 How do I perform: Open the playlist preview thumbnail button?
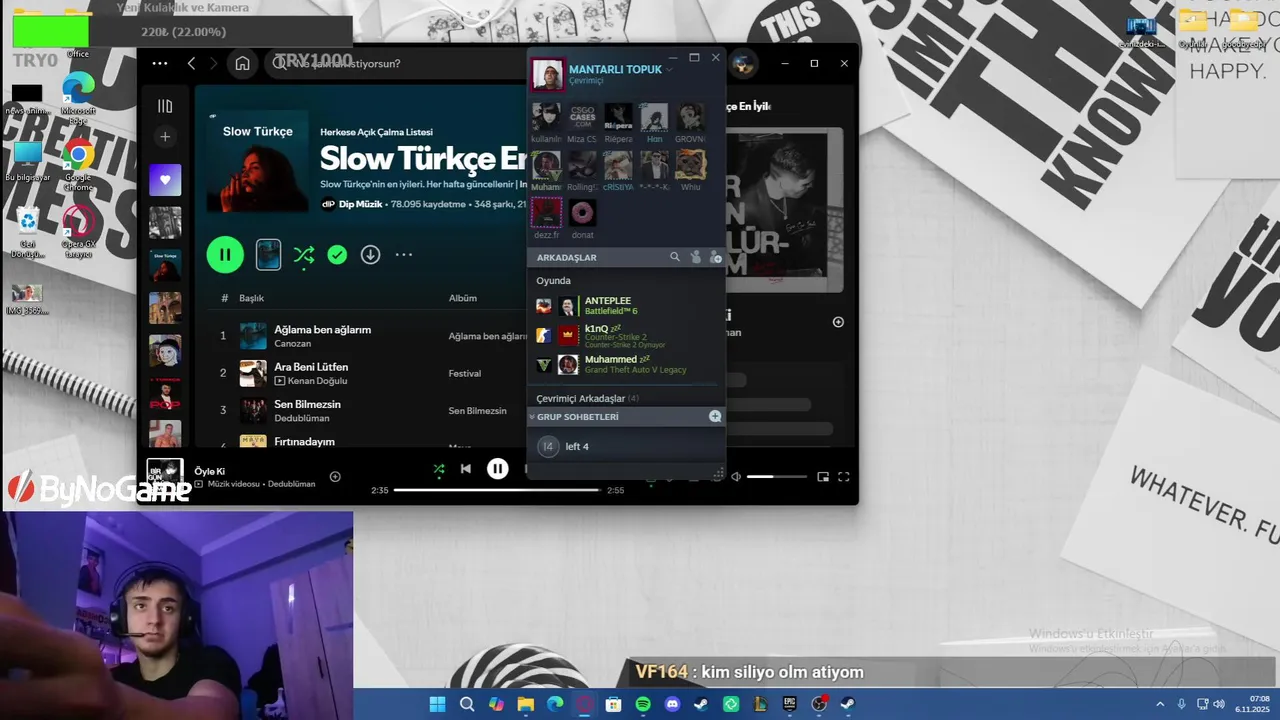pos(268,255)
